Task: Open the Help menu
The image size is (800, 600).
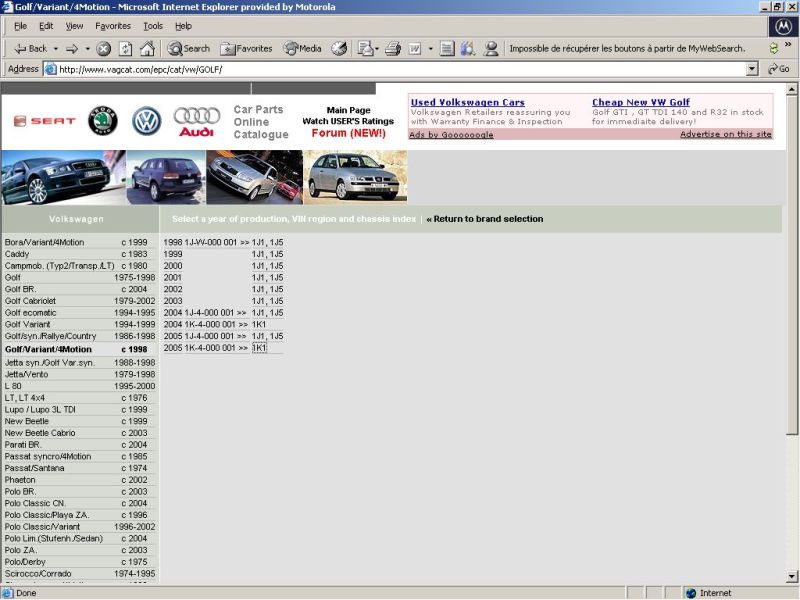Action: (x=183, y=26)
